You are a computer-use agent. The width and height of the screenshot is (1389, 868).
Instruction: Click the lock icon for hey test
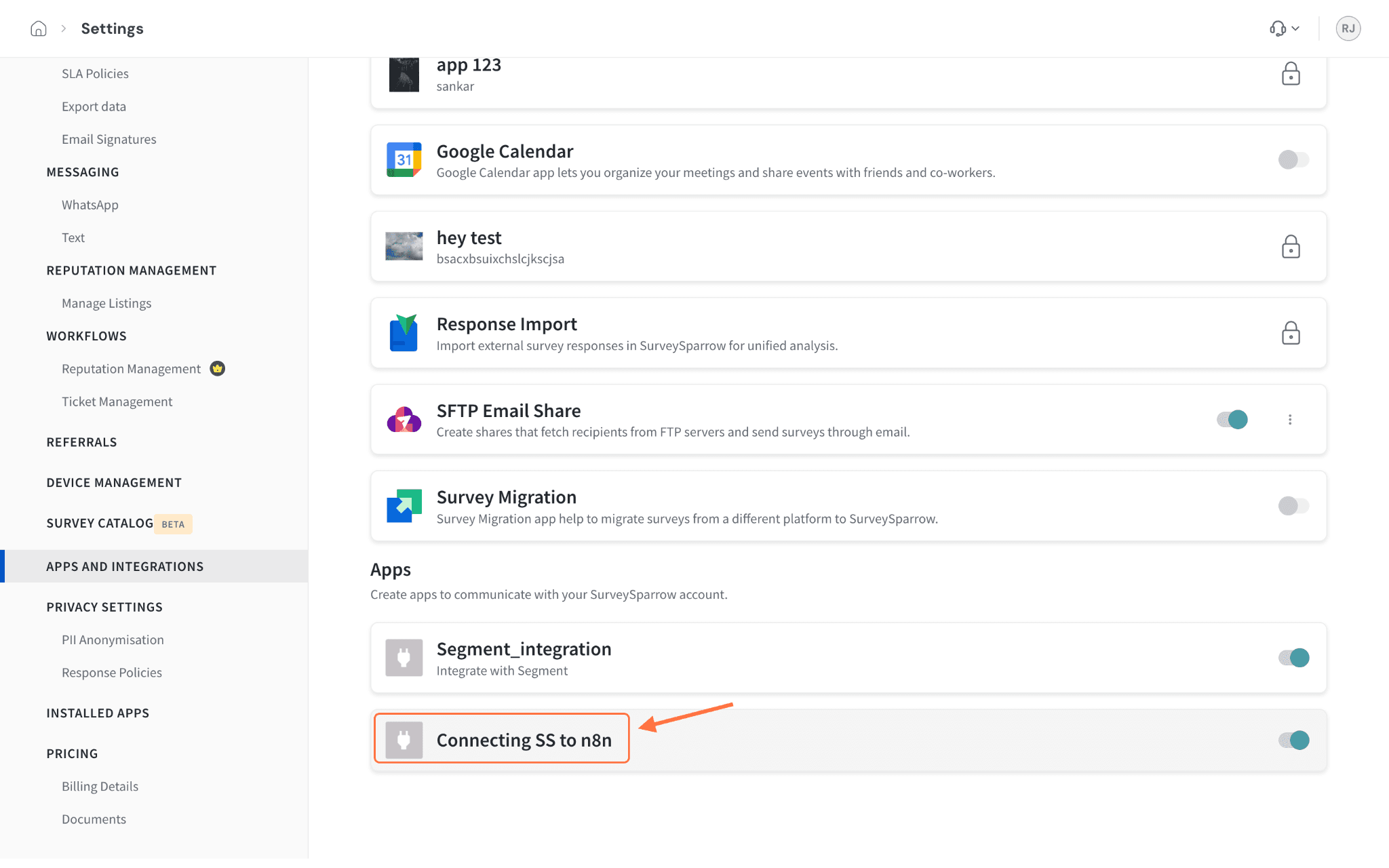[1291, 246]
